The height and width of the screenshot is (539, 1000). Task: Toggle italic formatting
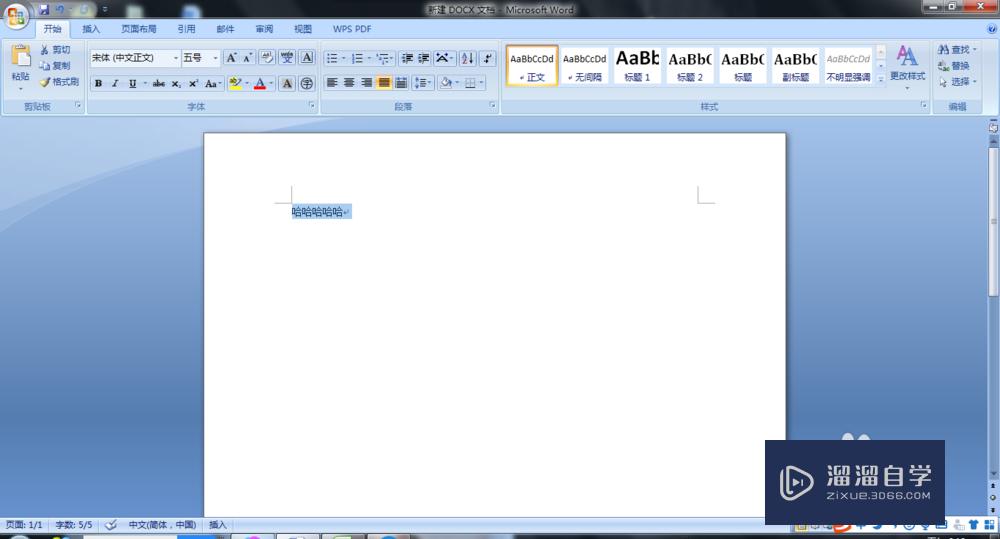pos(115,84)
